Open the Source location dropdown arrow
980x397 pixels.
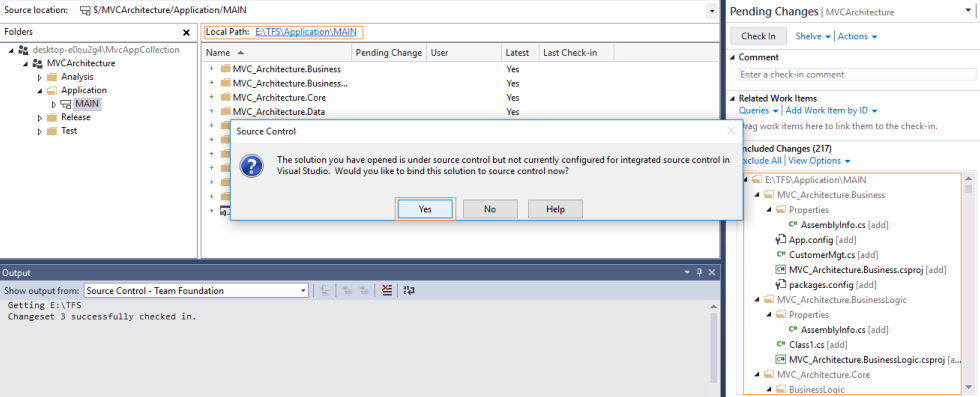click(711, 11)
